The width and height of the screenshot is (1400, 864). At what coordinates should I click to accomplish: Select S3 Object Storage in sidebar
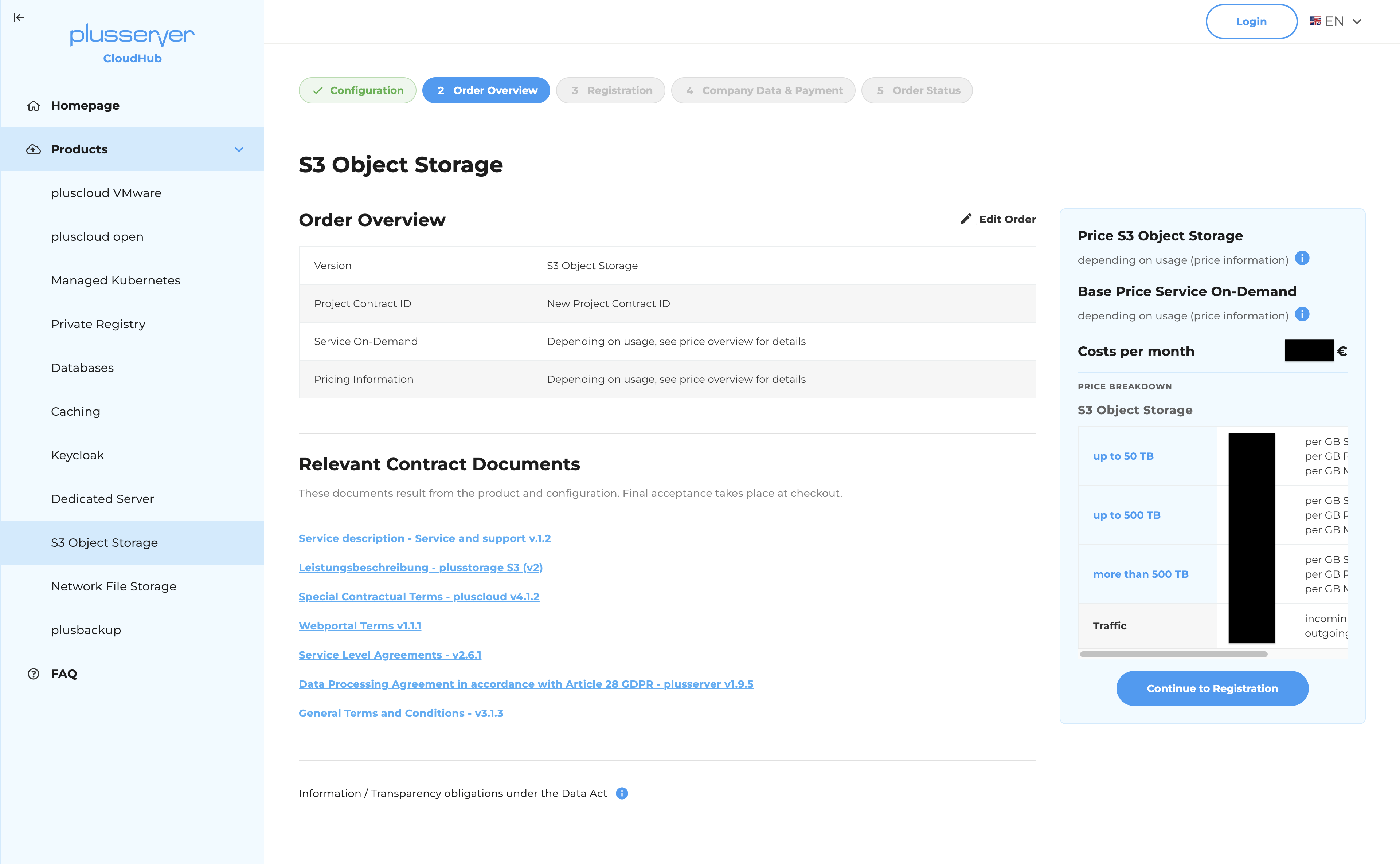pos(132,543)
